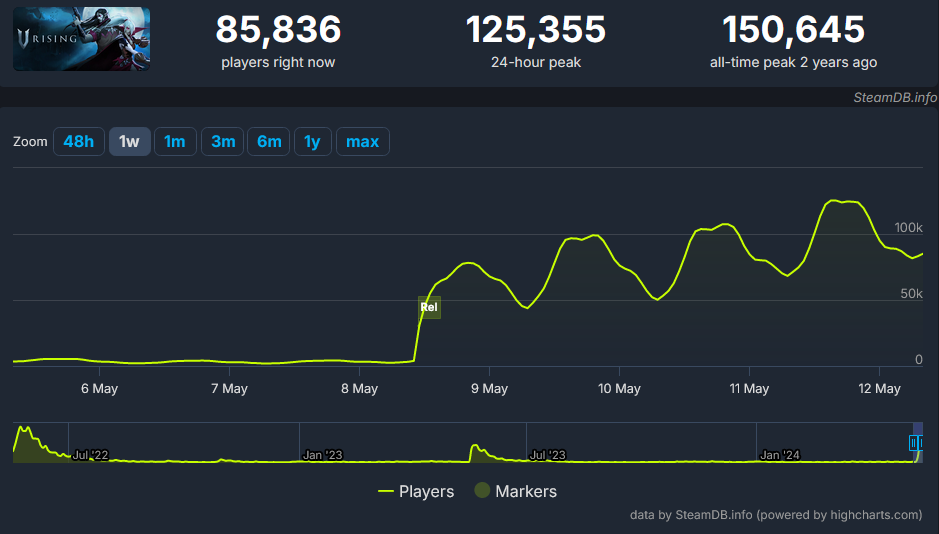Choose the 6m zoom option
Screen dimensions: 939x534
pos(269,142)
